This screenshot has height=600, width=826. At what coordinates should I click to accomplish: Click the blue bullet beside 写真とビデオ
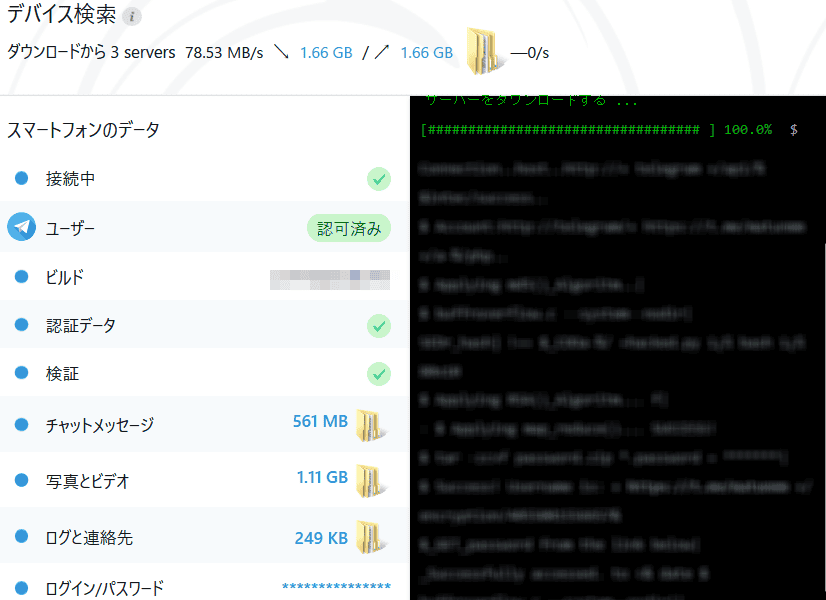[x=22, y=480]
